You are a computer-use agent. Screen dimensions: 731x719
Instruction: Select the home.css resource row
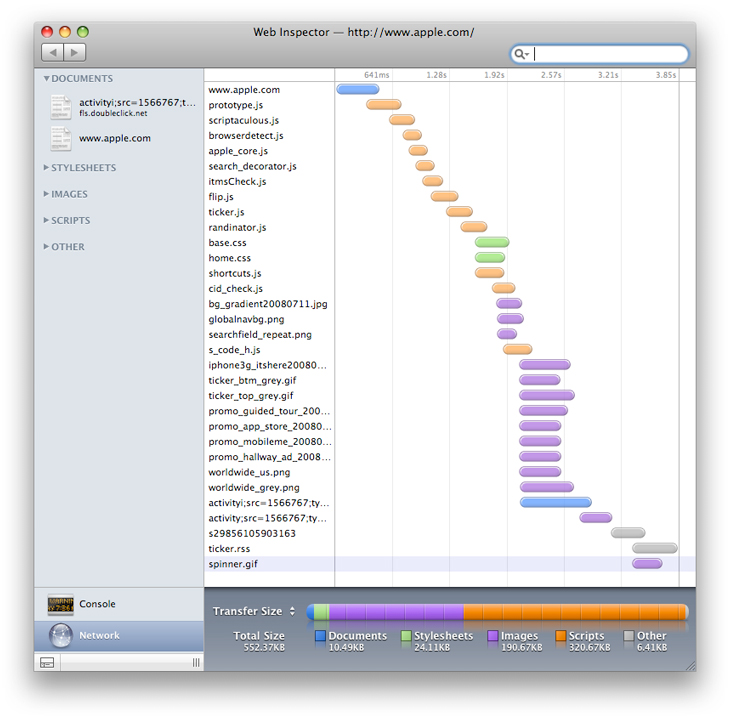point(450,258)
